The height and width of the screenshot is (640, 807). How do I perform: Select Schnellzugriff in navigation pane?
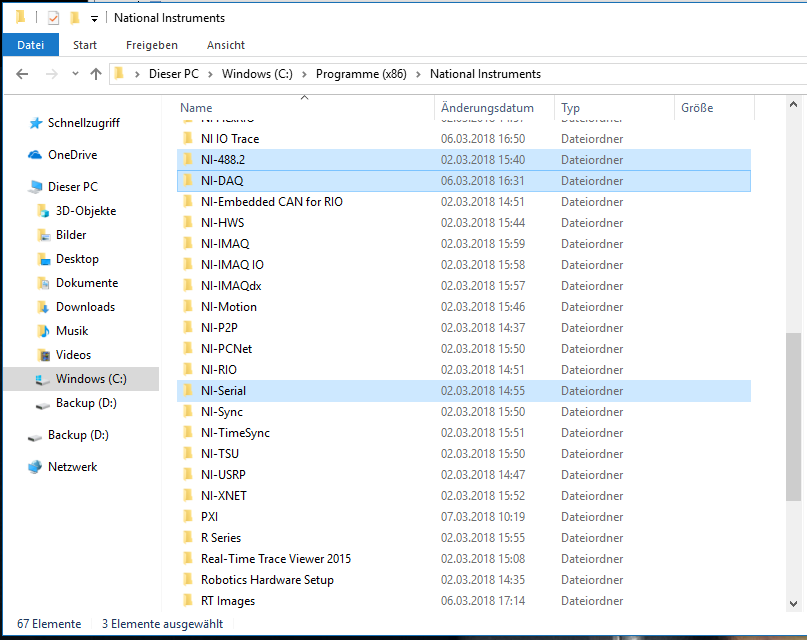tap(83, 123)
